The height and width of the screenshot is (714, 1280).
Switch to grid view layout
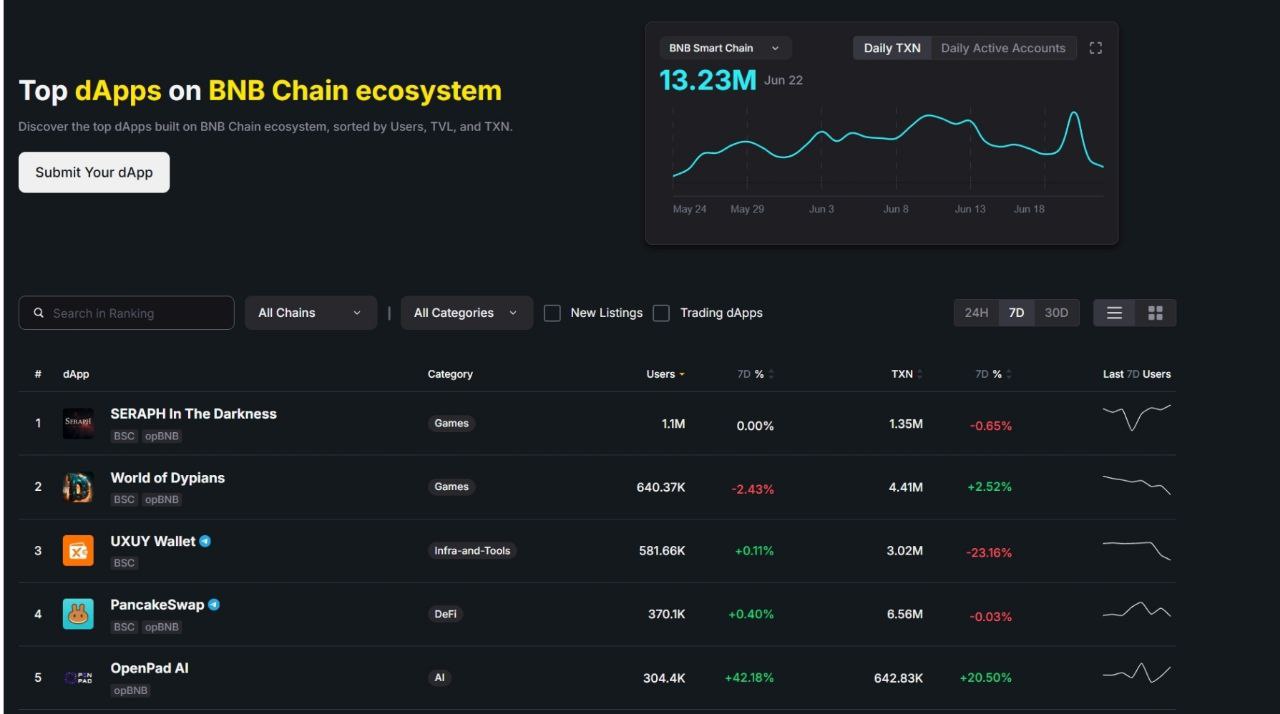1156,313
